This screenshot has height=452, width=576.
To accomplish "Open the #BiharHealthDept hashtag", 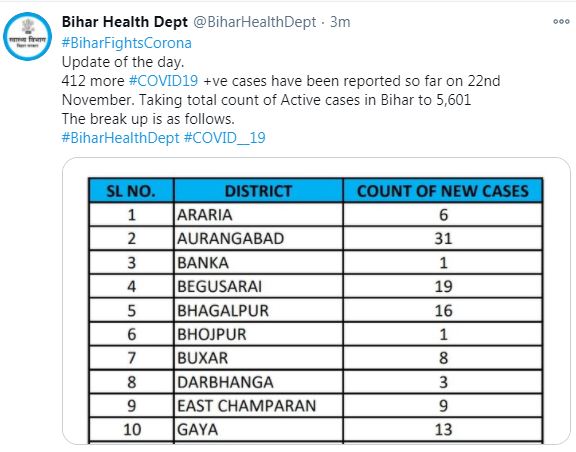I will [120, 138].
